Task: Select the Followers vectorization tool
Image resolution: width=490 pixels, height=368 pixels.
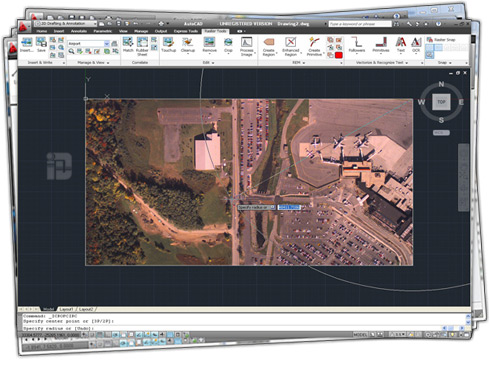Action: click(x=357, y=45)
